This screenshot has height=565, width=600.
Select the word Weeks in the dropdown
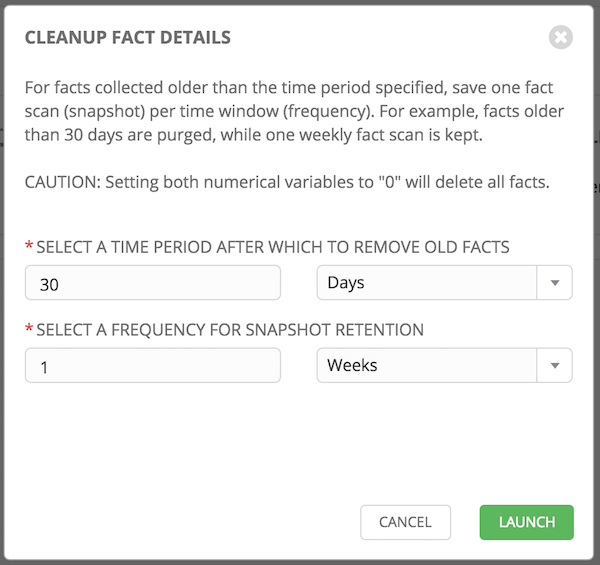pyautogui.click(x=352, y=365)
